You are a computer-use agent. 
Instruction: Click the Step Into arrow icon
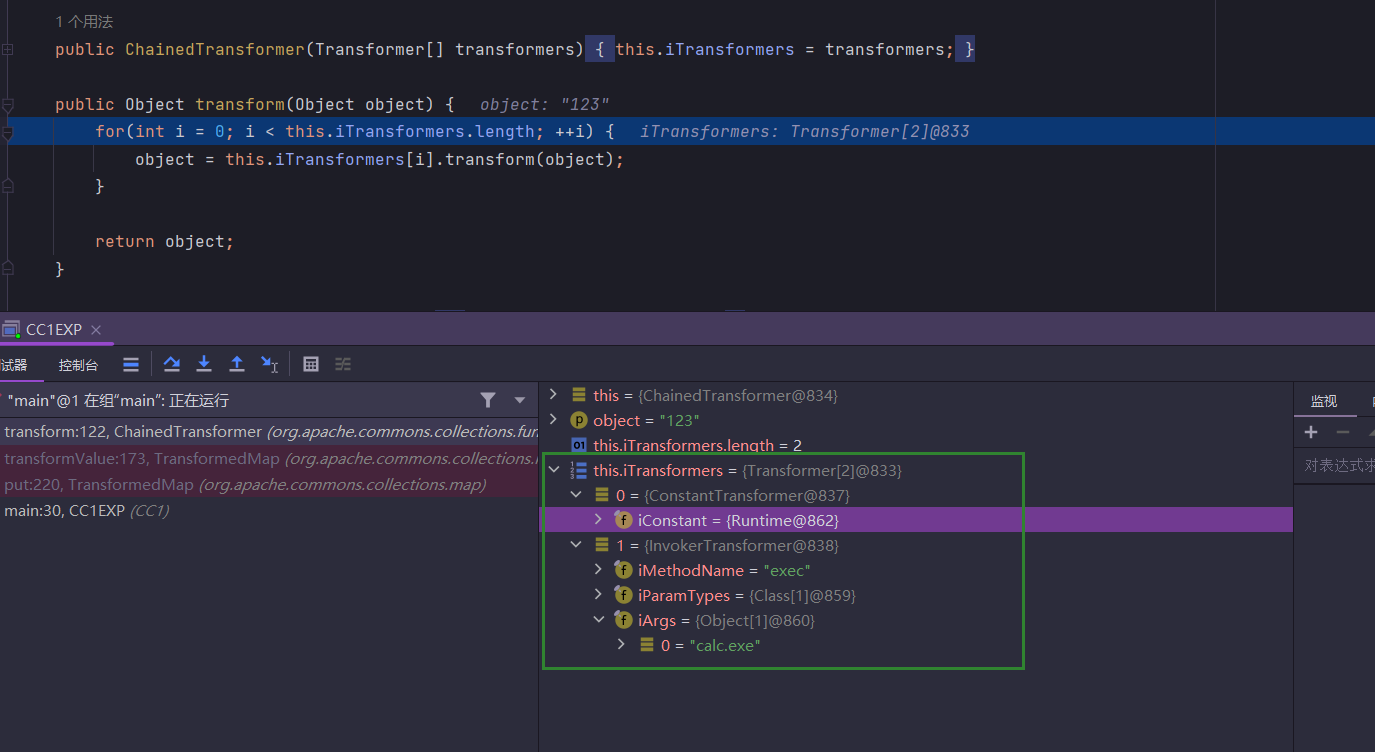point(204,364)
